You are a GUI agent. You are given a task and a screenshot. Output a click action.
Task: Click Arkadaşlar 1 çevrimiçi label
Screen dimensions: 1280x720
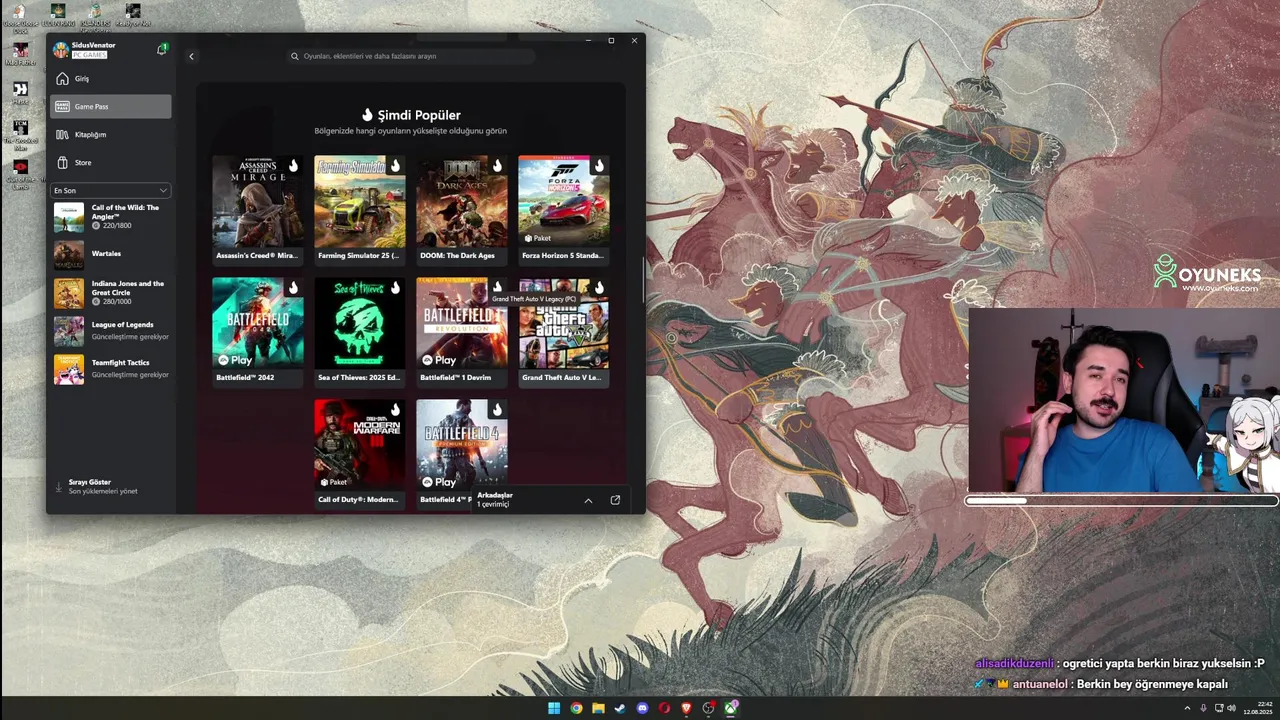[495, 499]
